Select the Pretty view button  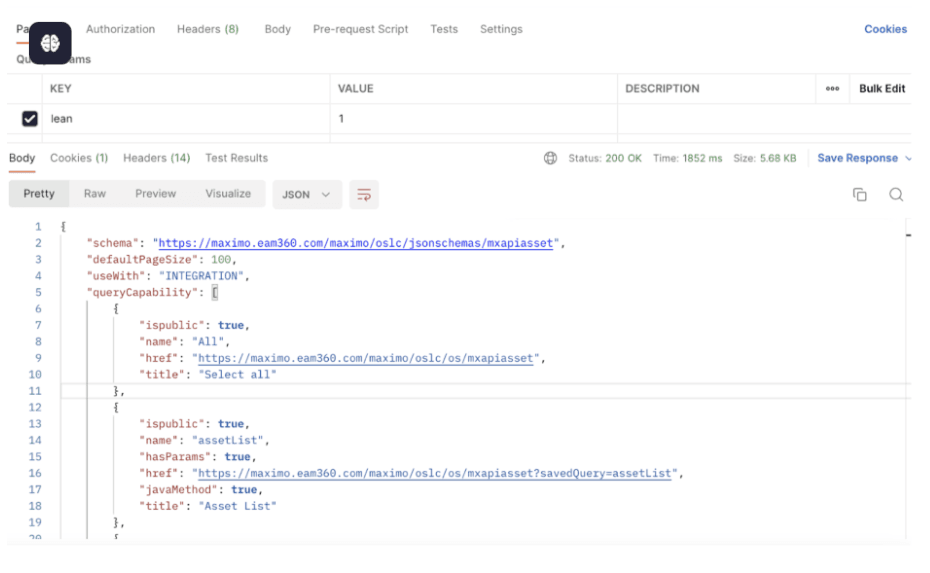(x=39, y=194)
